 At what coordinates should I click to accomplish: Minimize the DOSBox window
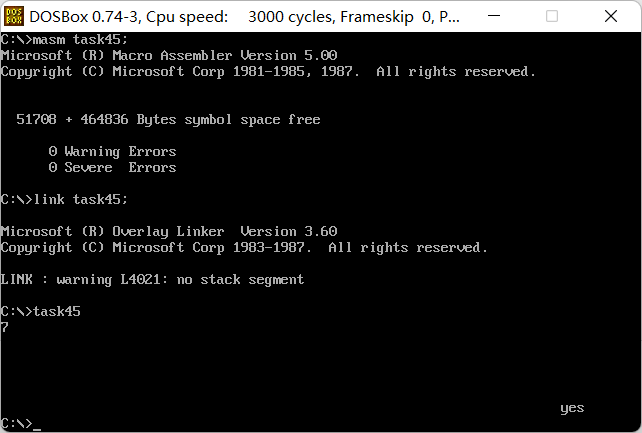(x=494, y=16)
